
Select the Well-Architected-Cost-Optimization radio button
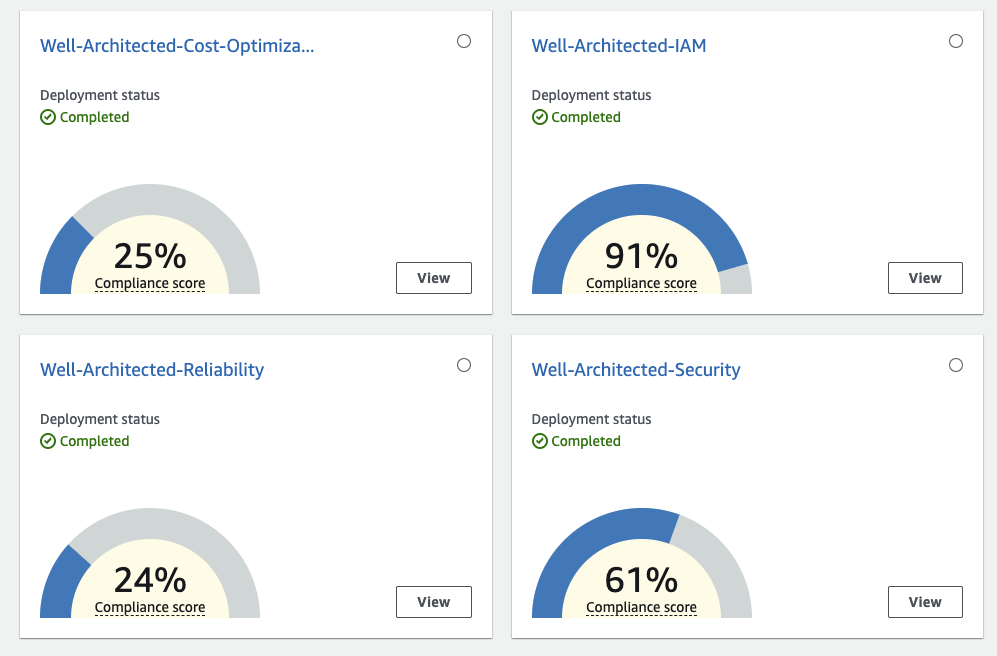pyautogui.click(x=464, y=41)
